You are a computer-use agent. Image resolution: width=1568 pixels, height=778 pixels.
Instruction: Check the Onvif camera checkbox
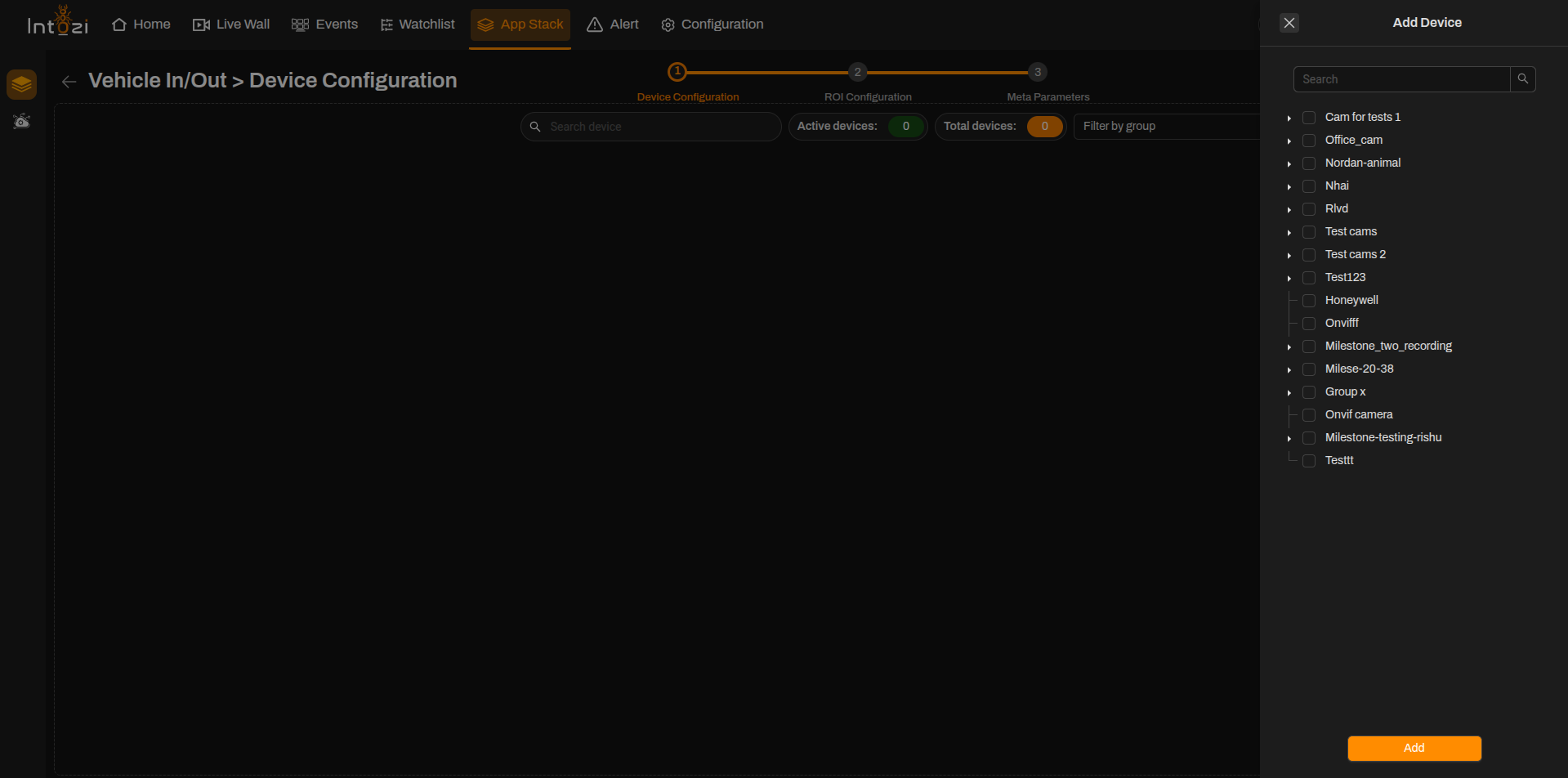click(x=1309, y=415)
